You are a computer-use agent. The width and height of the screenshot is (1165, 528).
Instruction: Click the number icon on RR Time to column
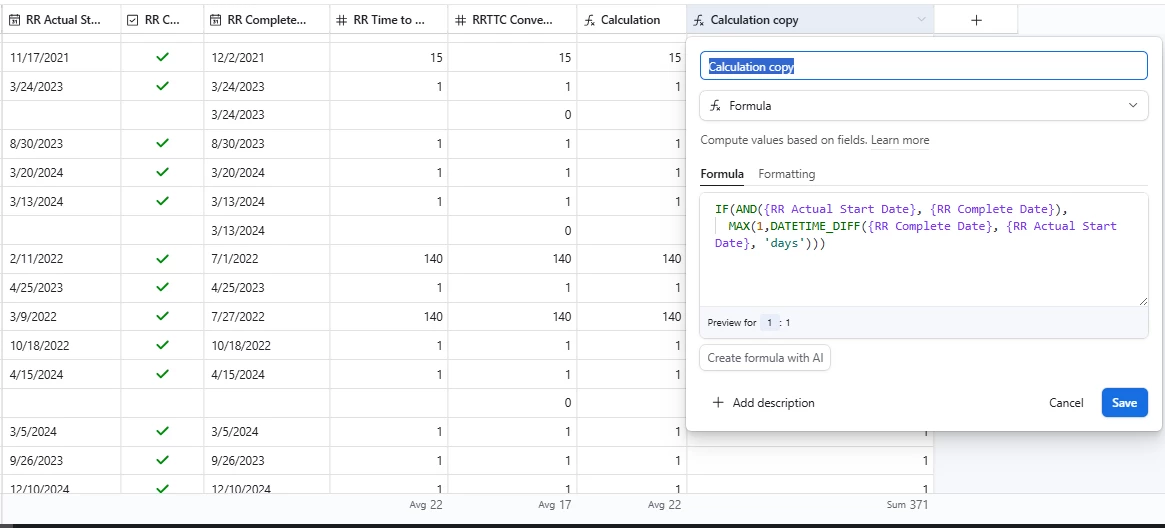pos(341,20)
